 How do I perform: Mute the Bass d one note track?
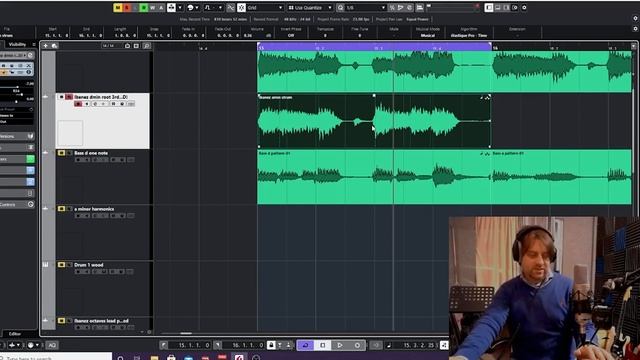(61, 153)
